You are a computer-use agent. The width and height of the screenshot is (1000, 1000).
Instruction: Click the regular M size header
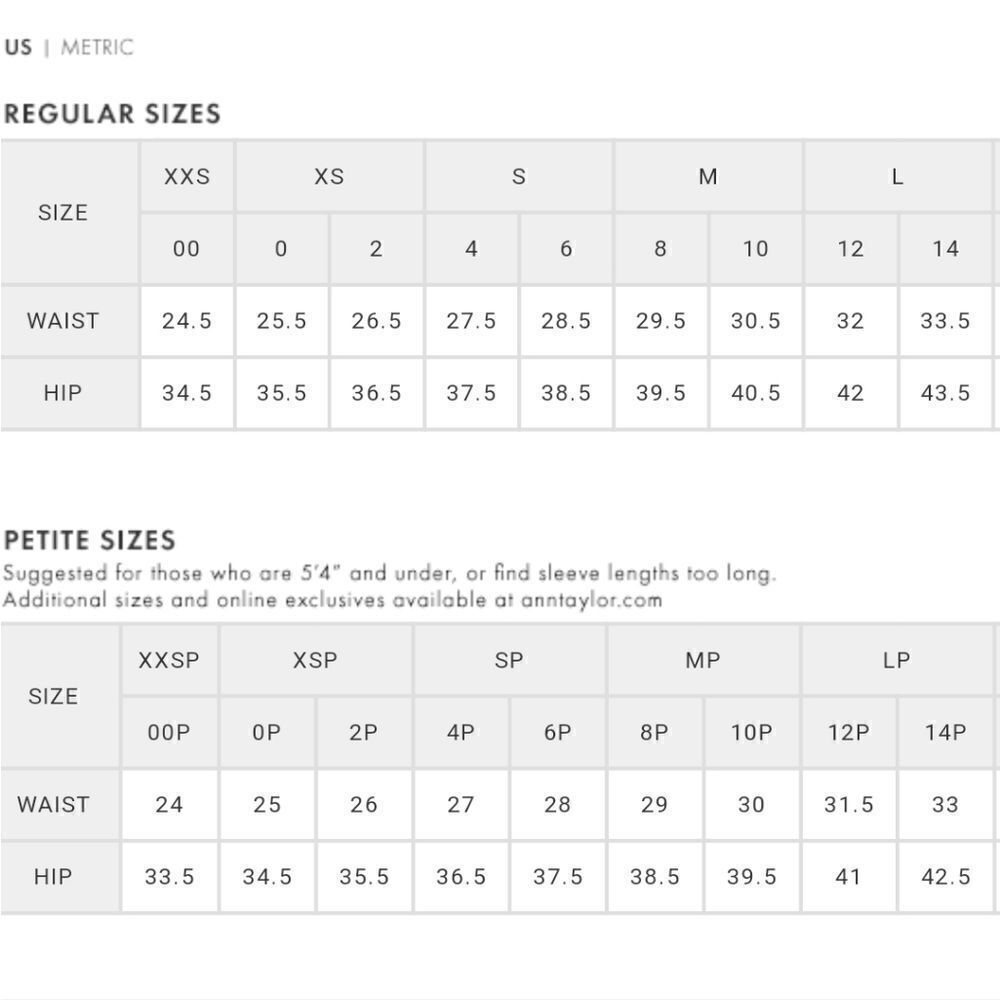(x=708, y=176)
